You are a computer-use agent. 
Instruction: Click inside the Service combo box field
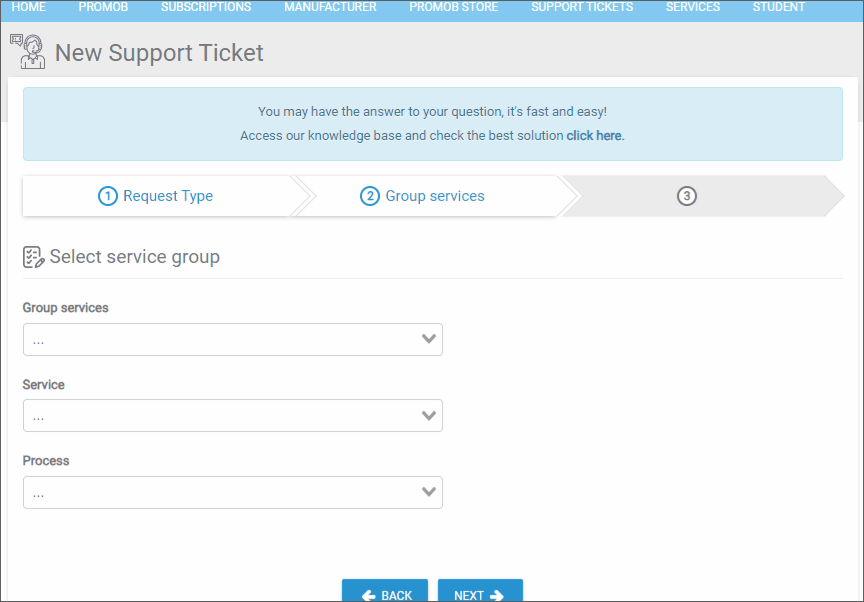[x=233, y=415]
